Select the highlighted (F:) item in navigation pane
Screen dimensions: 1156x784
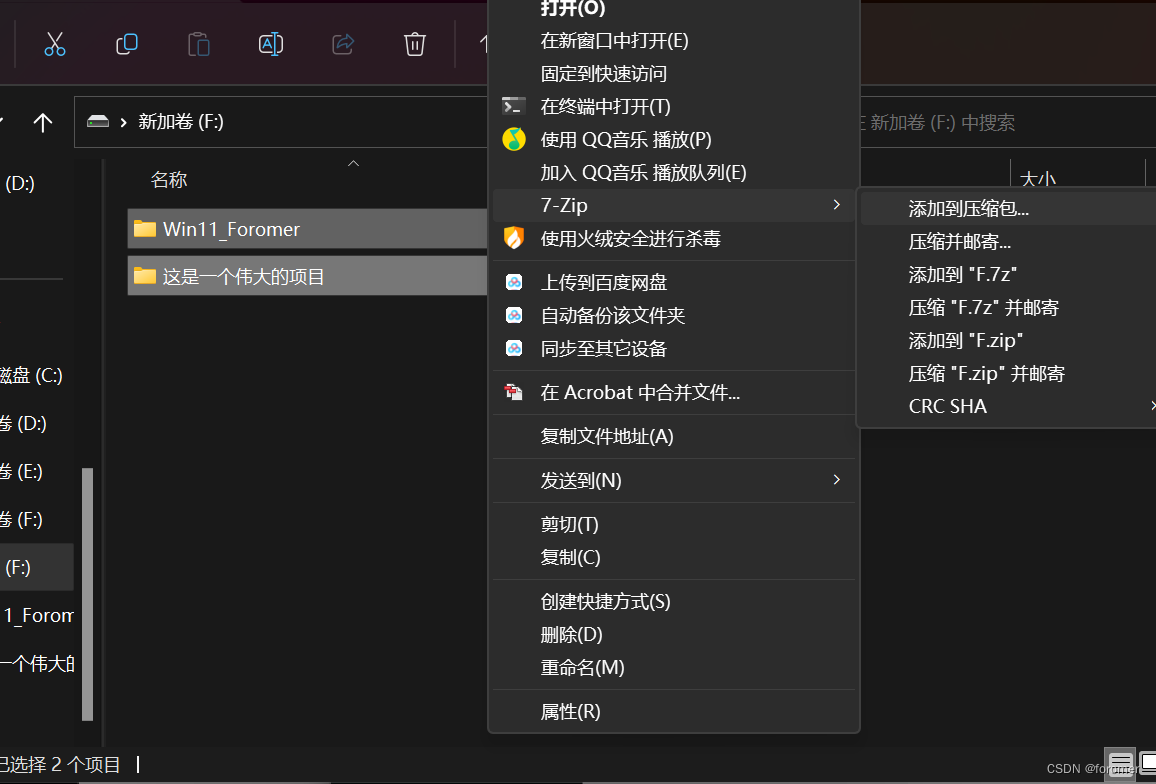36,567
